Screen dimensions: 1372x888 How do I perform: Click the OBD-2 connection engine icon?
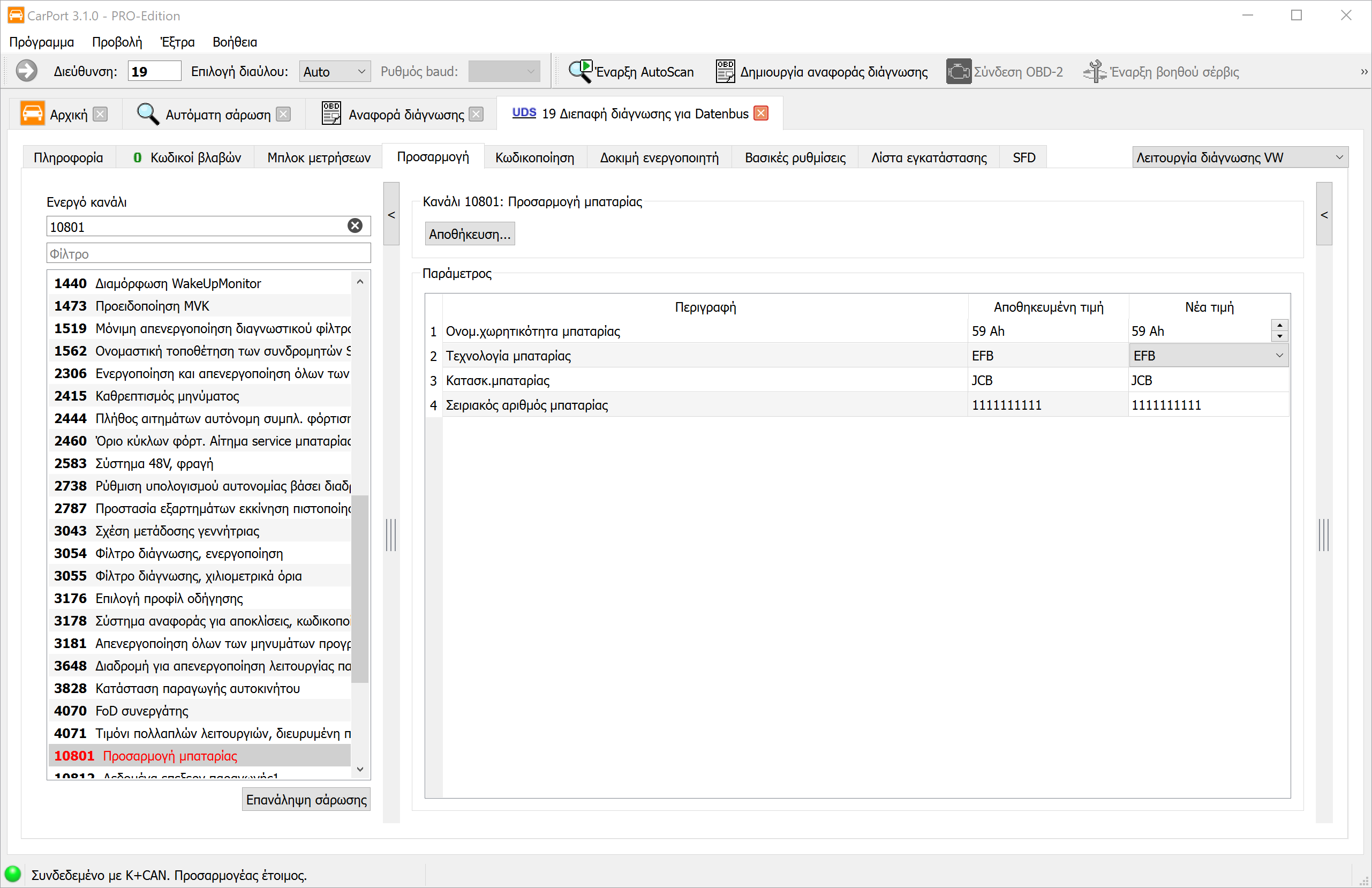click(x=958, y=72)
